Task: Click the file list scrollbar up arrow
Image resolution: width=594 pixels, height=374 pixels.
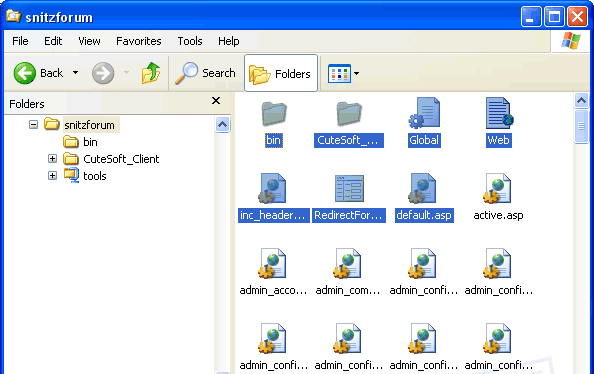Action: pos(581,101)
